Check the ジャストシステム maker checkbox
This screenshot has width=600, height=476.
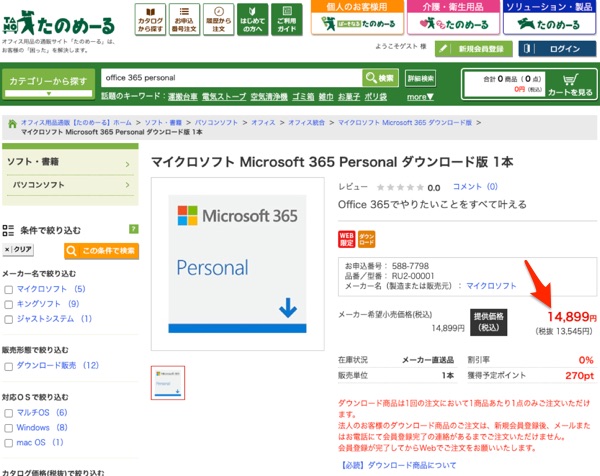[8, 320]
